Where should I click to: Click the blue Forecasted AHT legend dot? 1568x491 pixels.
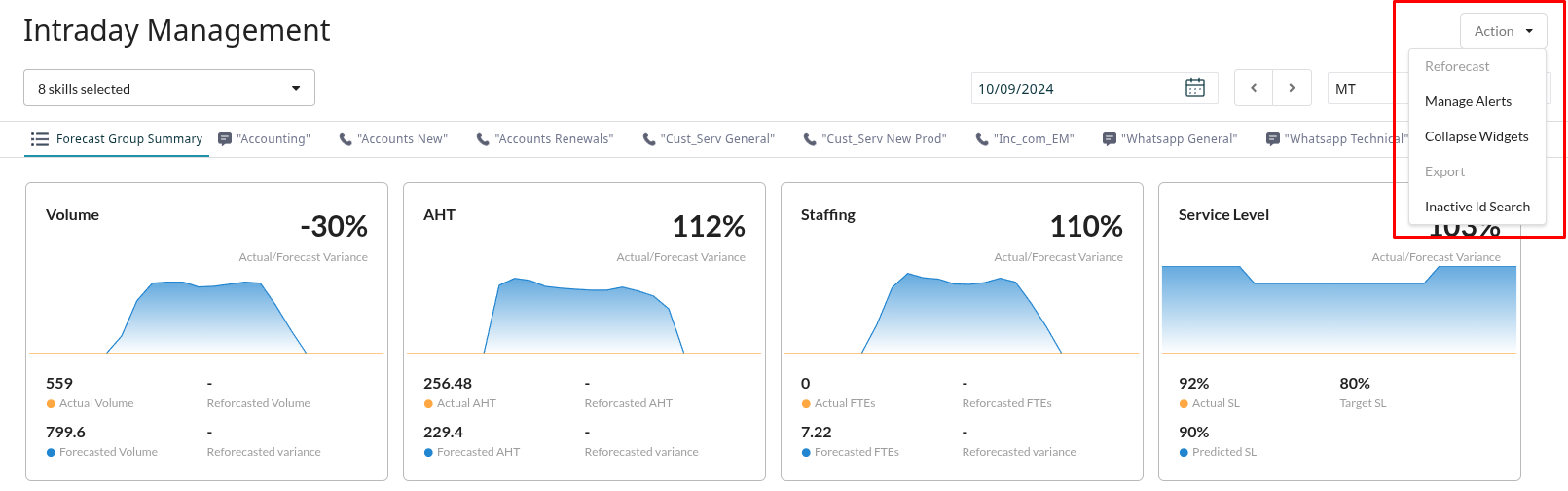[x=428, y=452]
